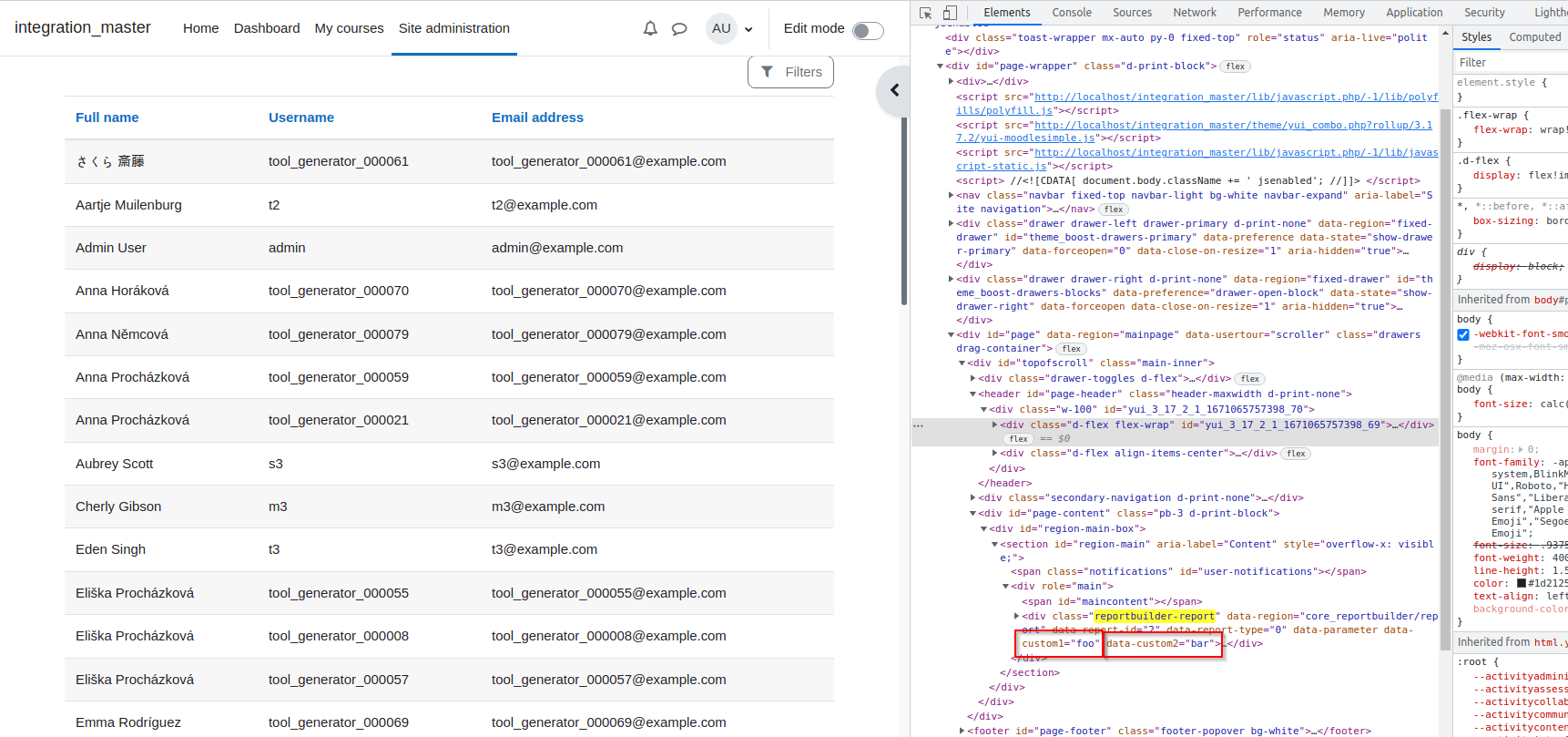Expand the navbar fixed-top nav node

tap(952, 195)
